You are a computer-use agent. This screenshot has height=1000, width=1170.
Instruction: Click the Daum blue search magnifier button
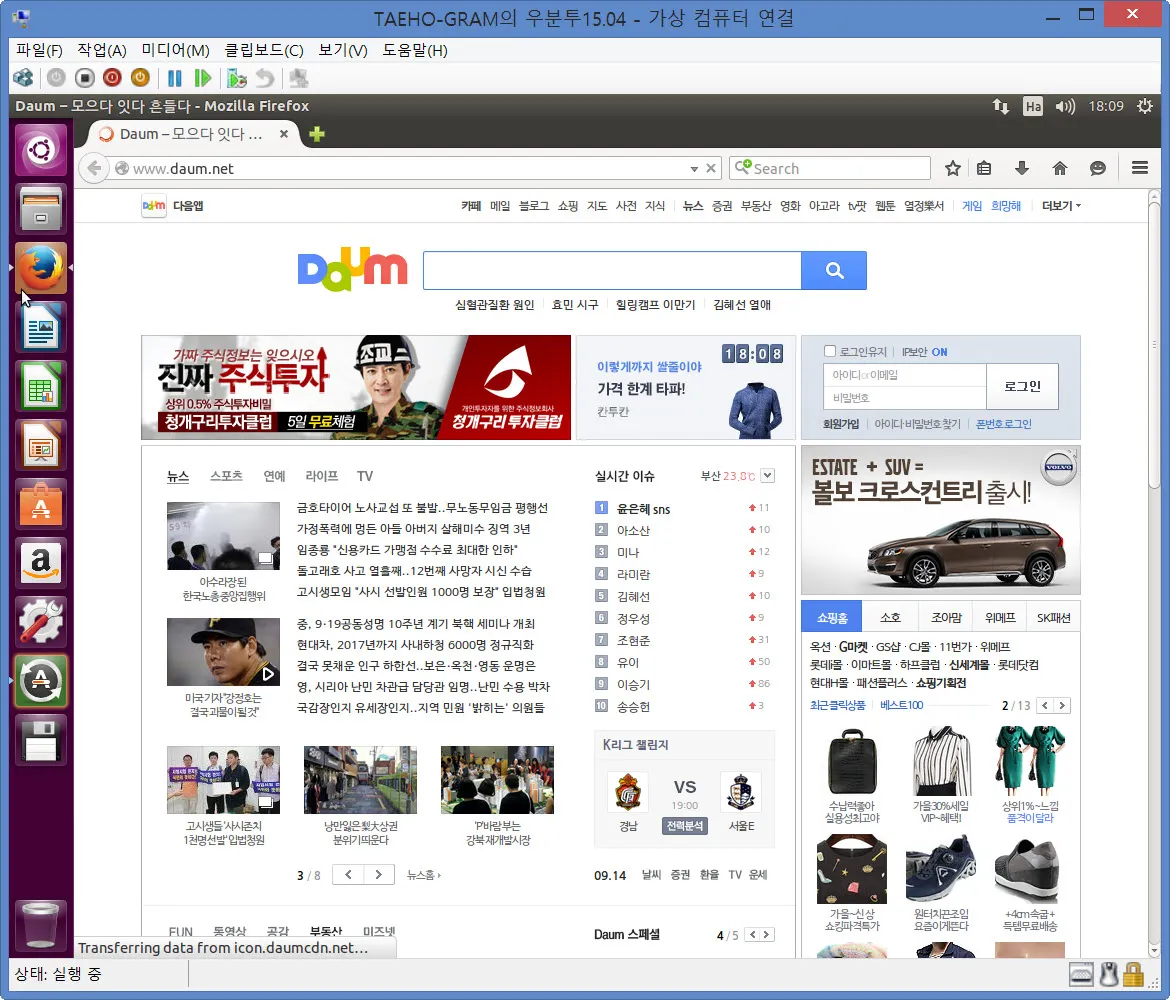(834, 270)
